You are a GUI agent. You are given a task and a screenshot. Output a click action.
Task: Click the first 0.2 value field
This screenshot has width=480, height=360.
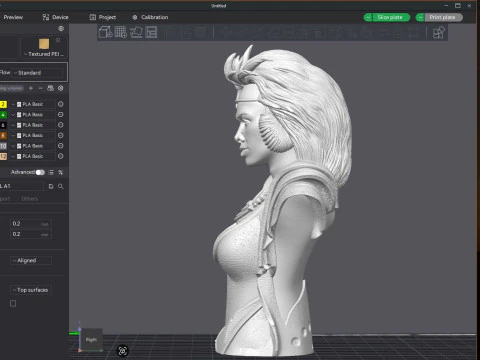(31, 224)
